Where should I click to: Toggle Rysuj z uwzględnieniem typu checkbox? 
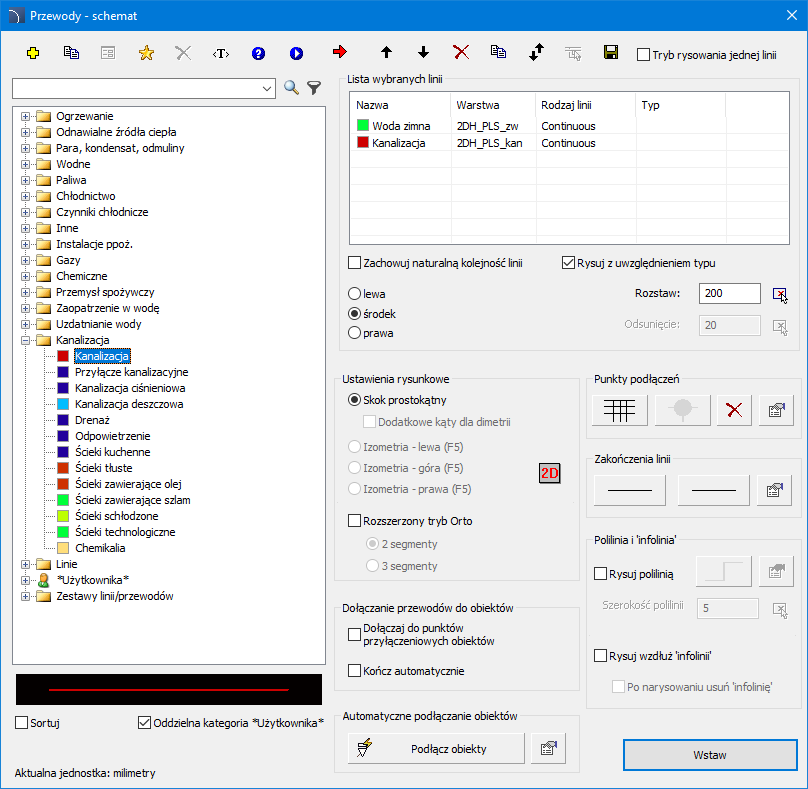coord(569,263)
